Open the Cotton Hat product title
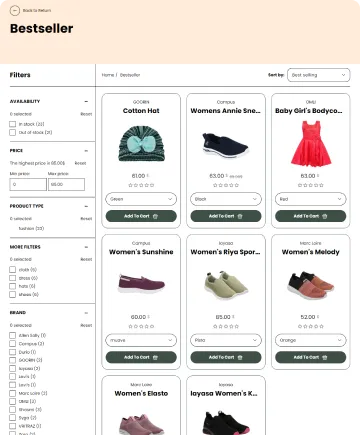The image size is (360, 435). pyautogui.click(x=141, y=111)
